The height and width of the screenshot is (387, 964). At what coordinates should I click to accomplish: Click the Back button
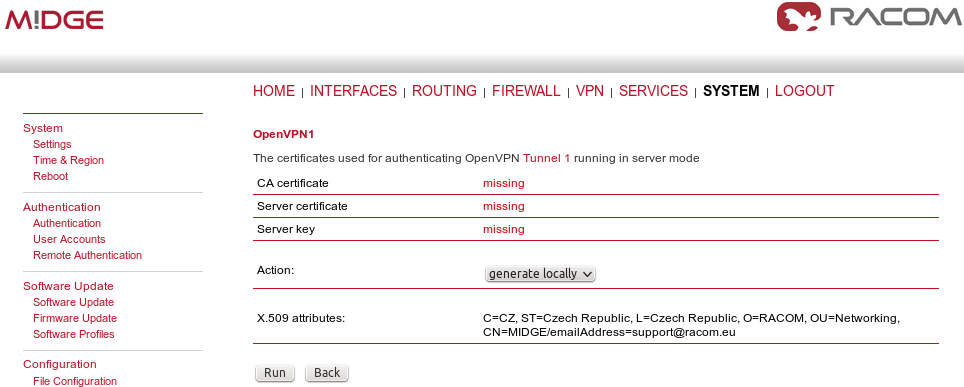click(327, 373)
